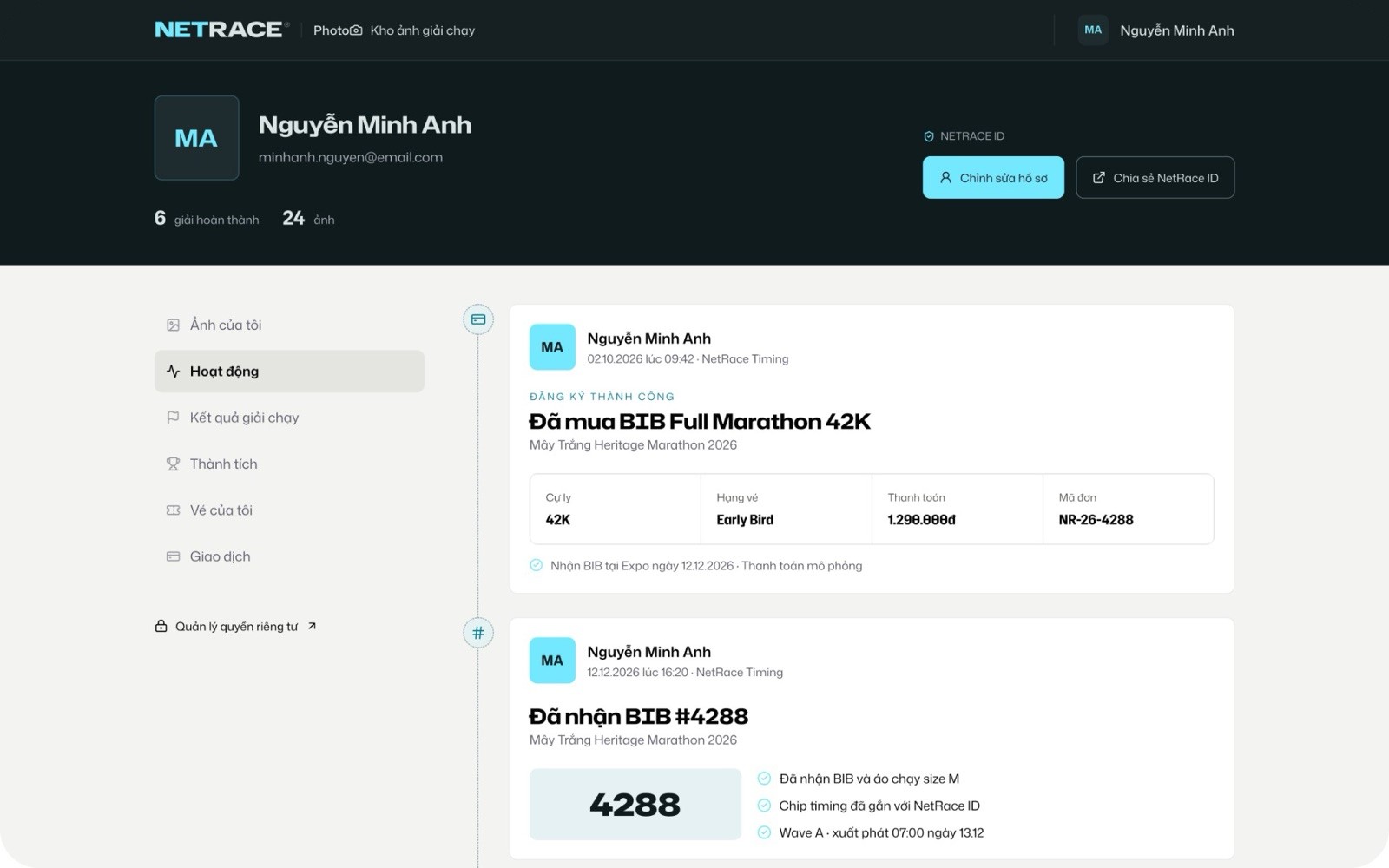Image resolution: width=1389 pixels, height=868 pixels.
Task: Click the 4288 bib number tile
Action: click(x=635, y=805)
